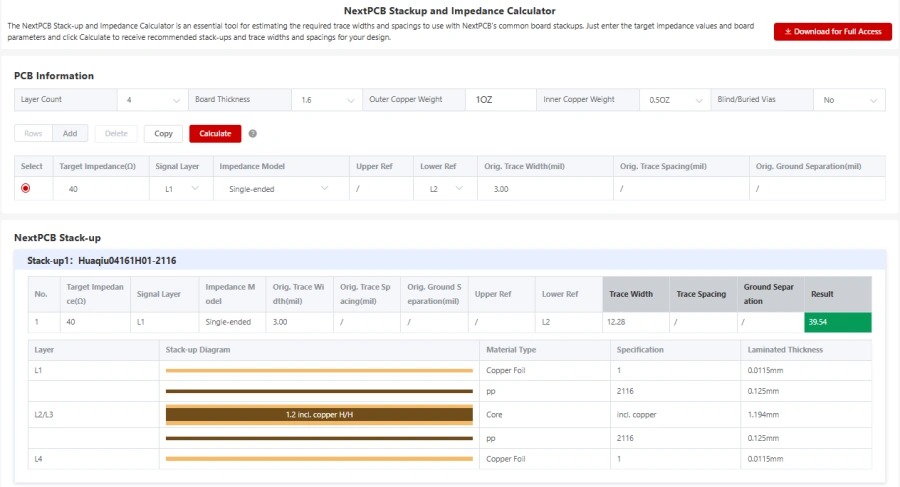
Task: Click the L4 copper foil diagram bar
Action: (x=319, y=459)
